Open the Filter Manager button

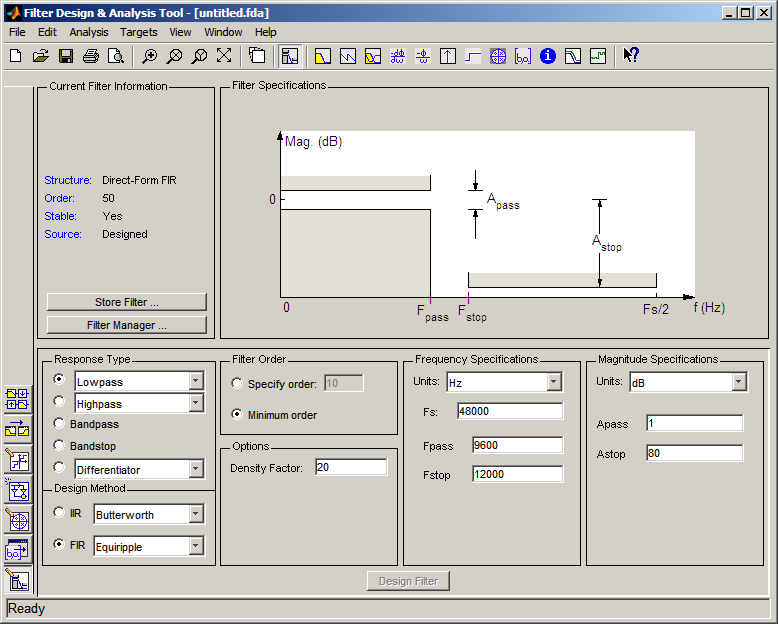(126, 325)
